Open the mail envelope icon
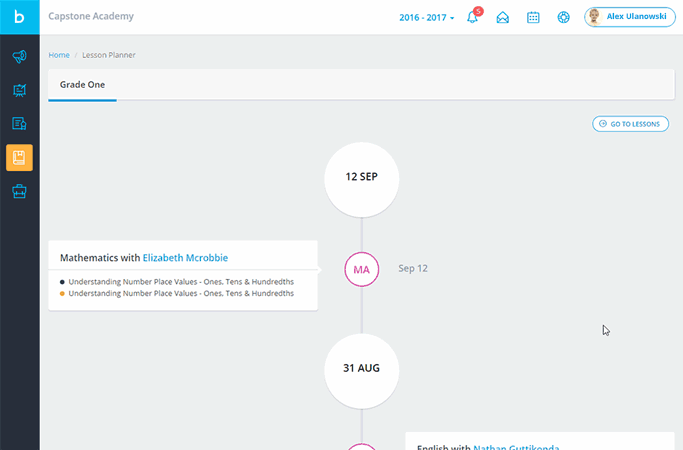 coord(503,17)
